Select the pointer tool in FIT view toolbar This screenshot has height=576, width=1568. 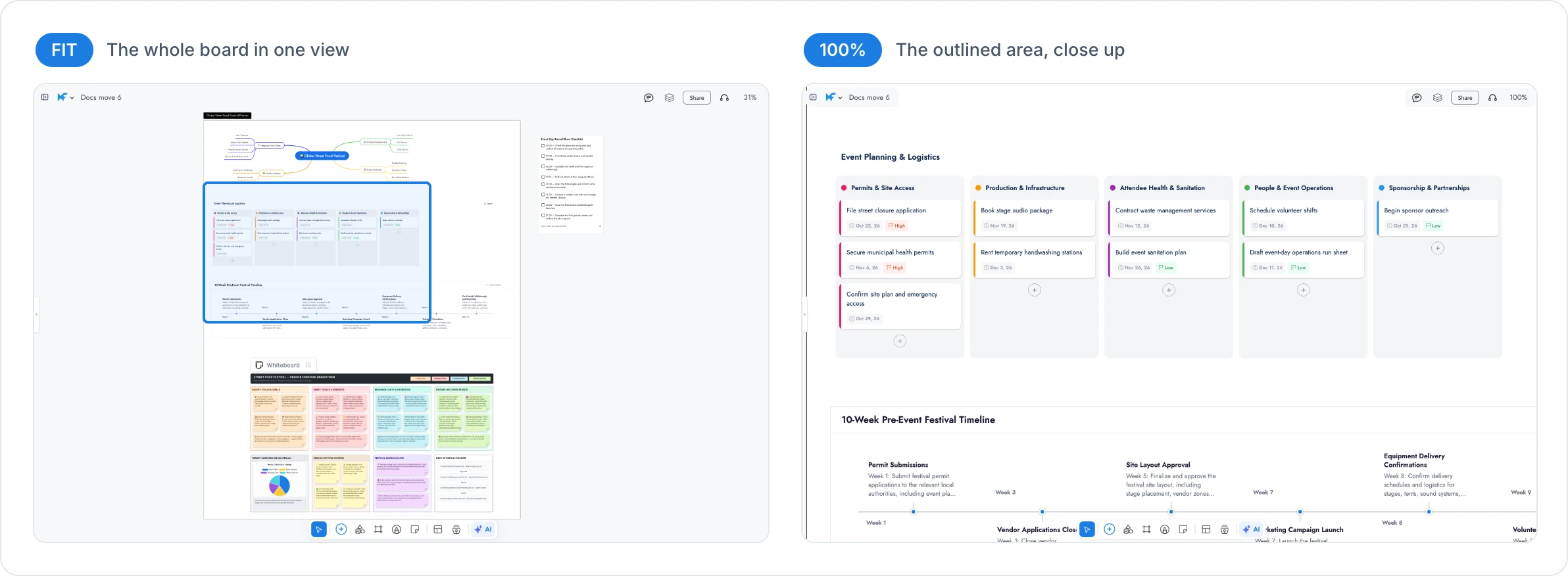point(319,529)
